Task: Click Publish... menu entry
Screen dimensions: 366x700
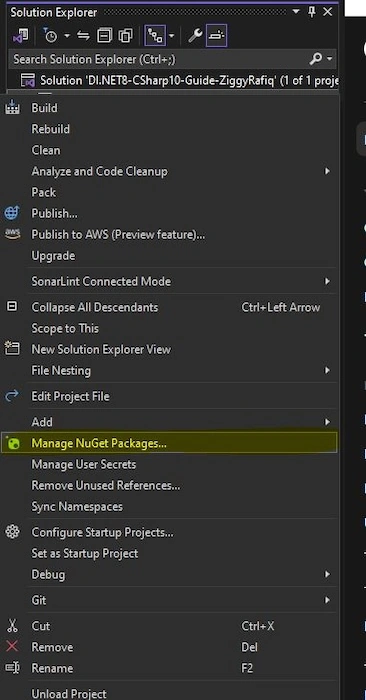Action: click(54, 214)
